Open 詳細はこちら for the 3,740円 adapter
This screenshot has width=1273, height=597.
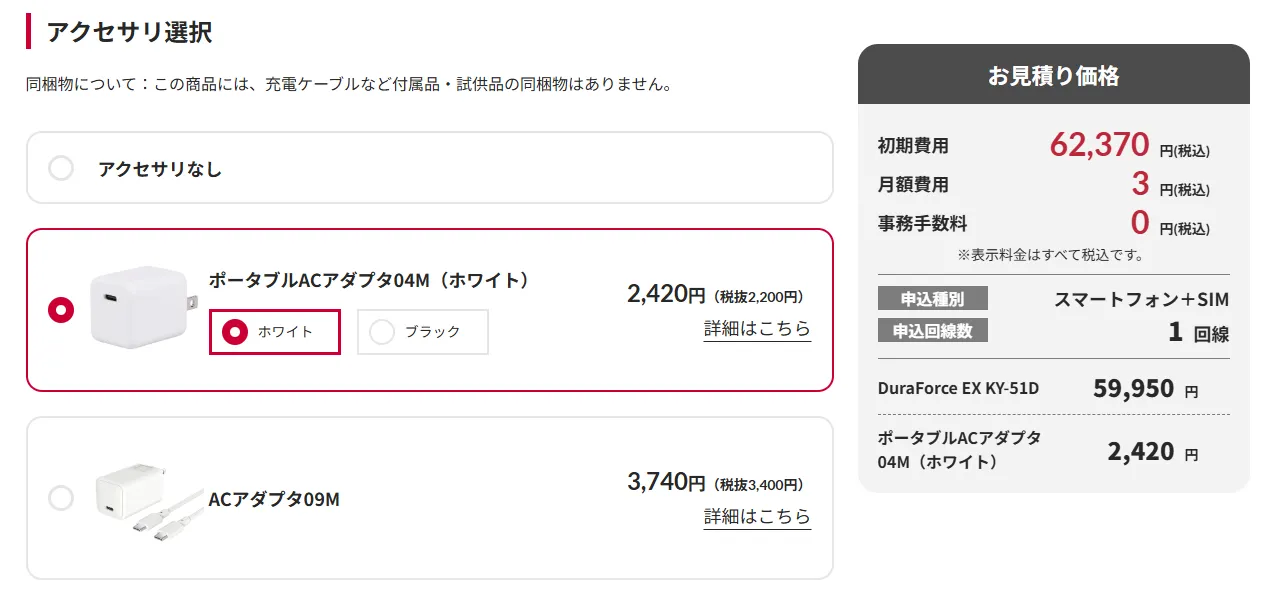[x=757, y=516]
